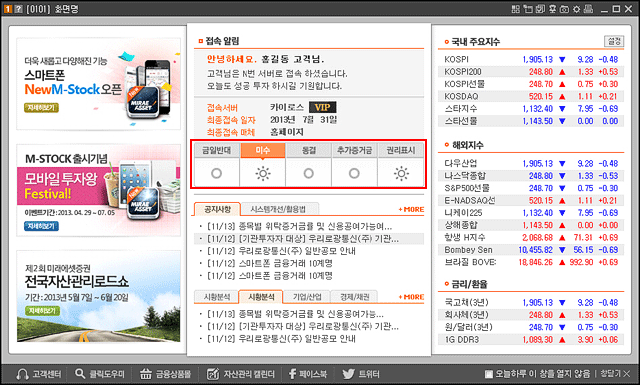Select the 추가증거금 tab
Screen dimensions: 640x385
354,150
